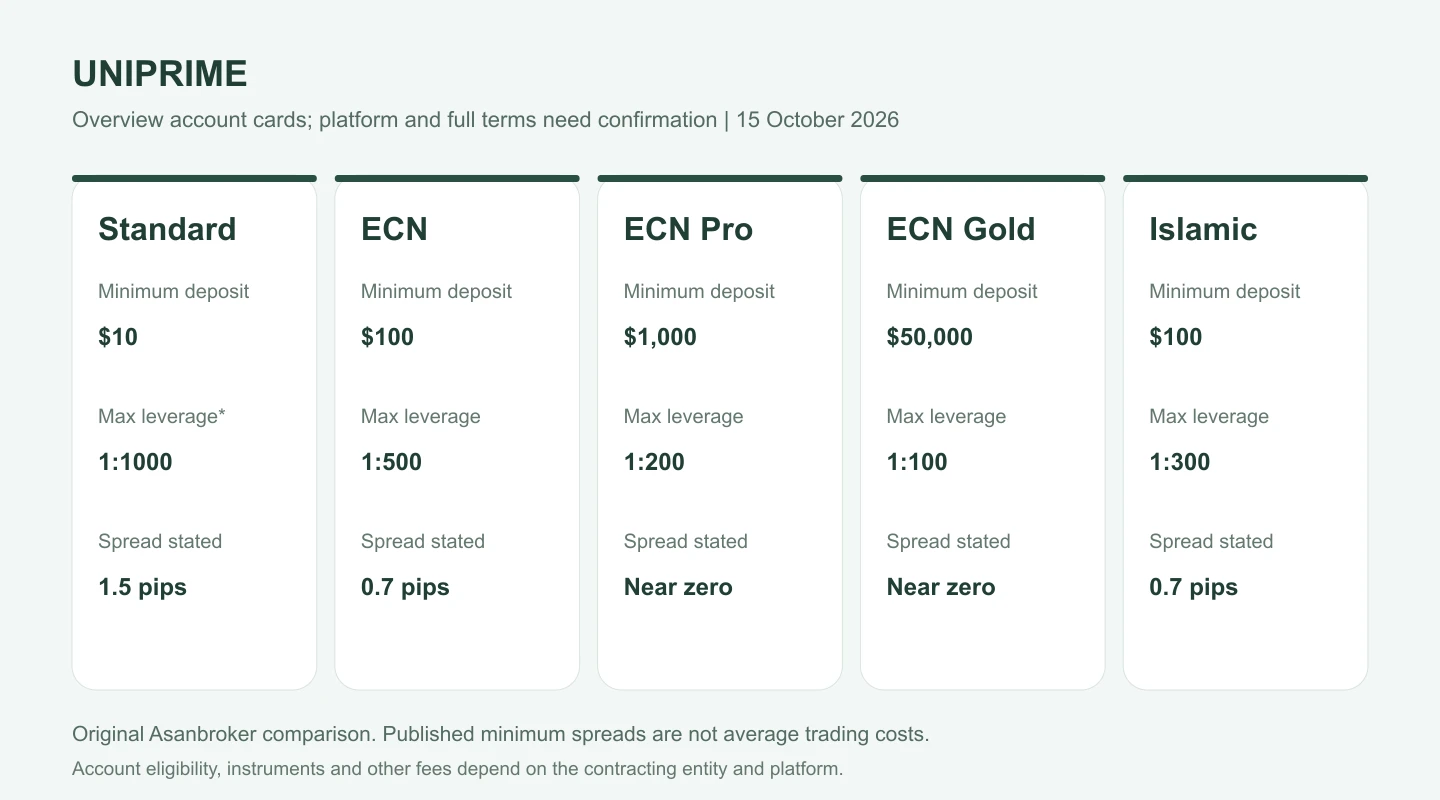The image size is (1440, 800).
Task: Click the ECN Gold card heading
Action: tap(961, 229)
